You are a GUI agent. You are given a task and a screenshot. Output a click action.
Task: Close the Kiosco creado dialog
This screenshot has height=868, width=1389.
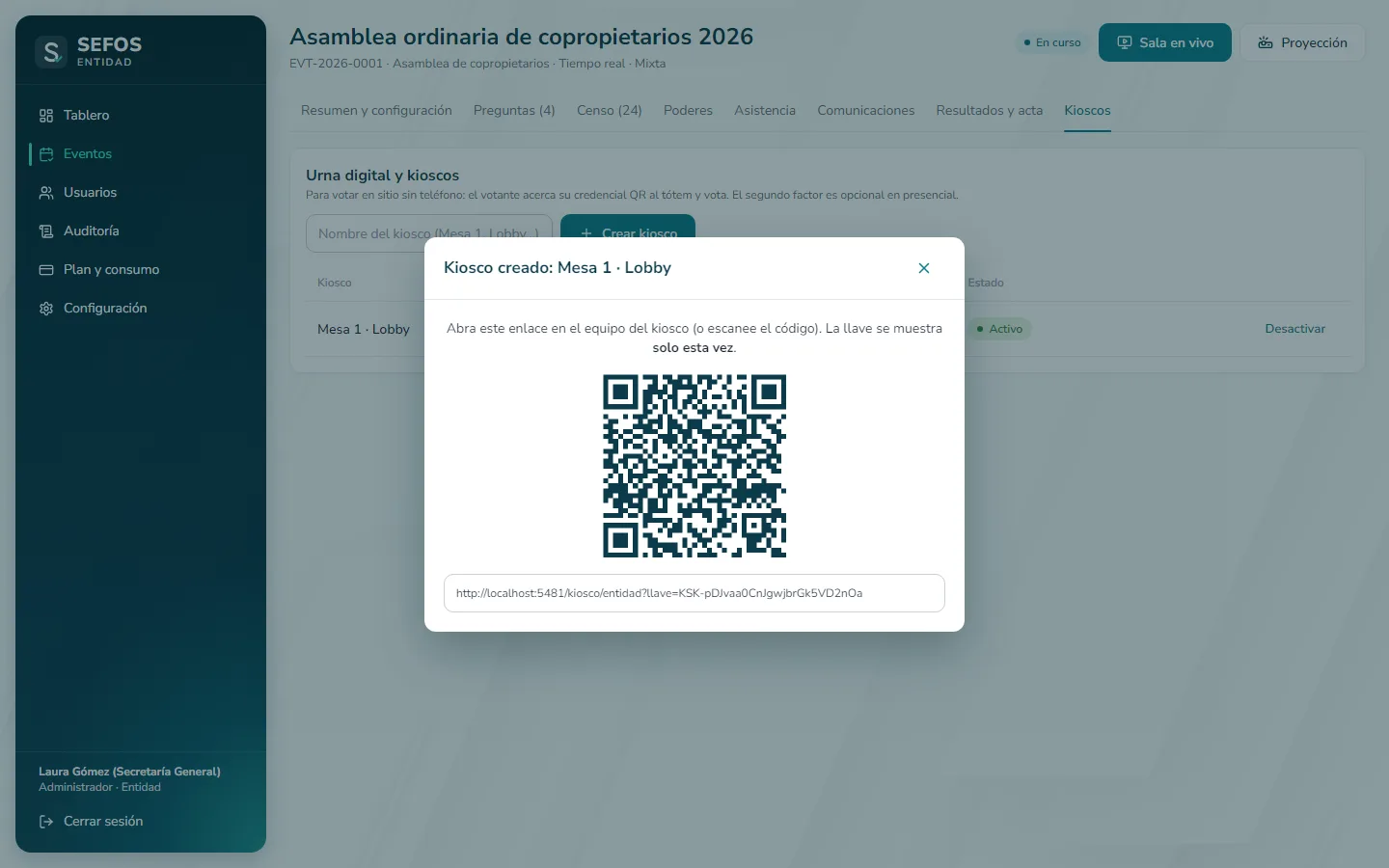pyautogui.click(x=924, y=268)
